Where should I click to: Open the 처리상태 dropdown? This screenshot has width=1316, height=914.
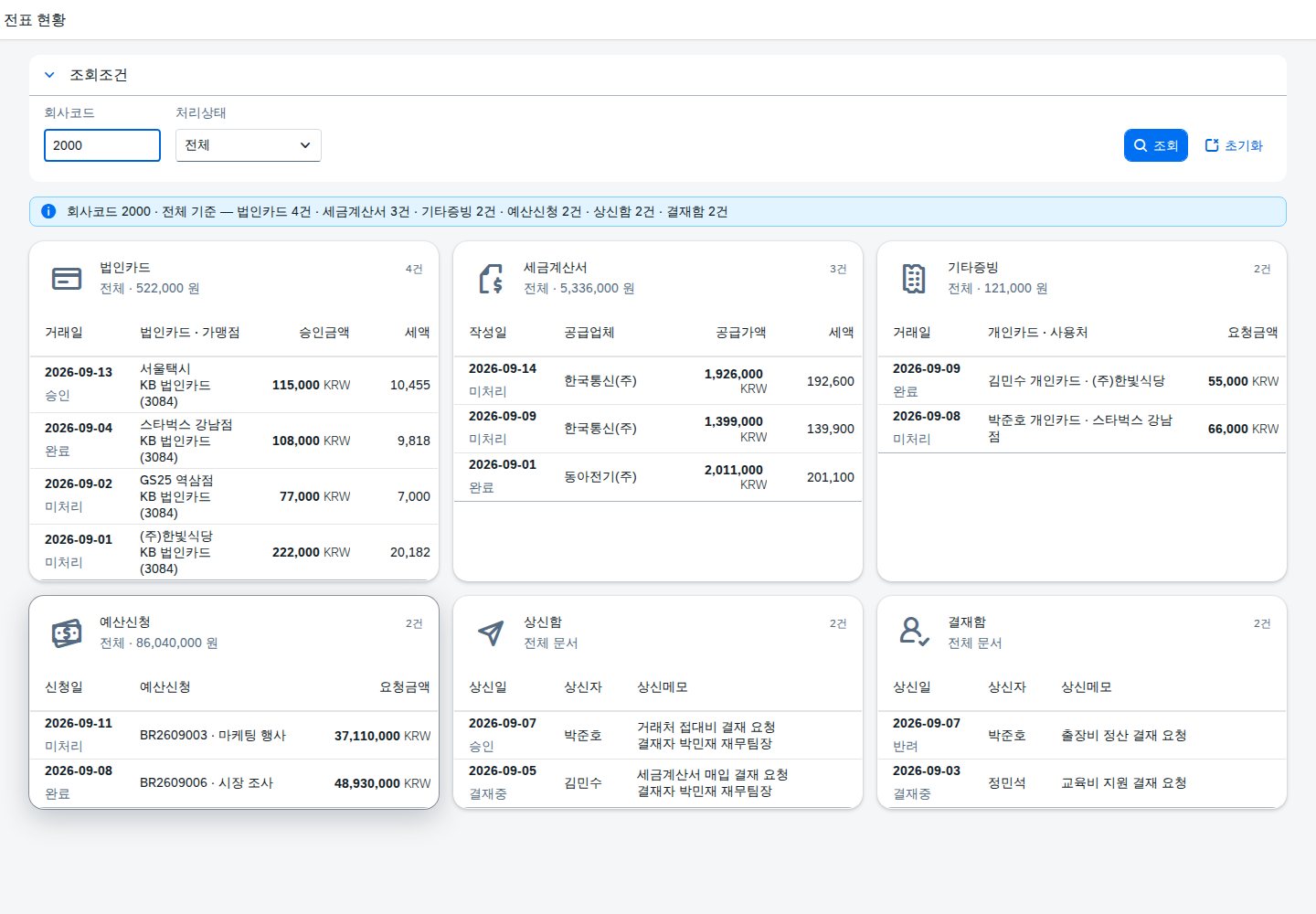pyautogui.click(x=248, y=145)
